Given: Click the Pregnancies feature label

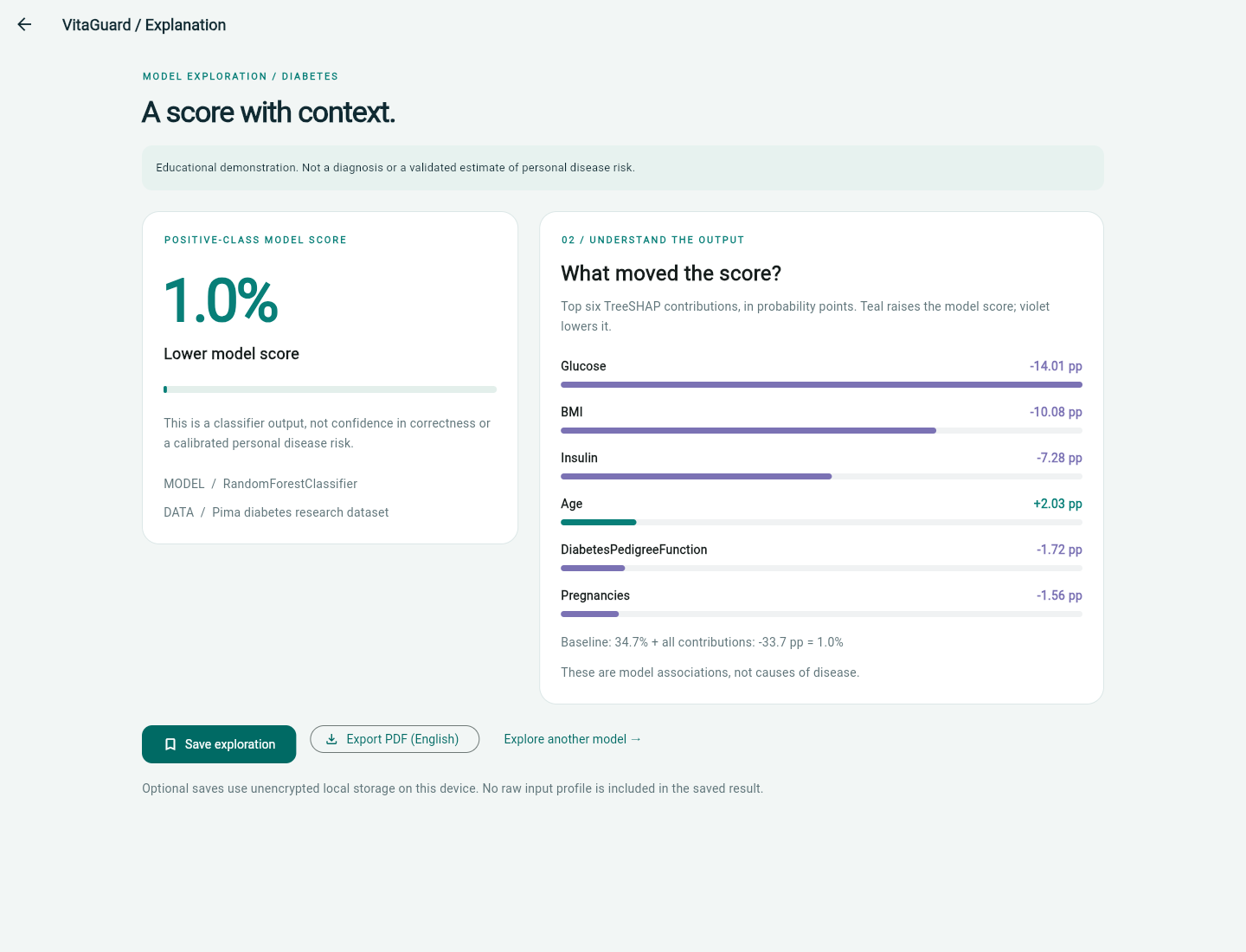Looking at the screenshot, I should (595, 595).
